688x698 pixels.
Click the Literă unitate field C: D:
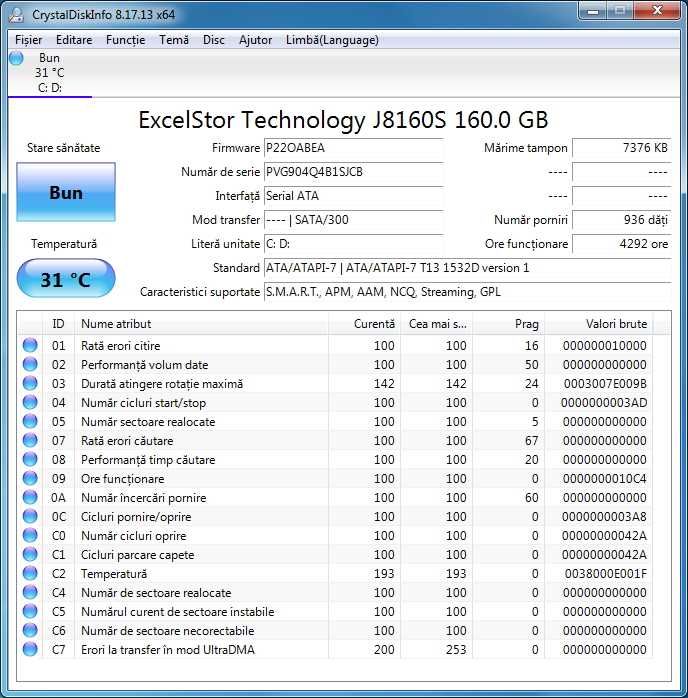pos(354,244)
